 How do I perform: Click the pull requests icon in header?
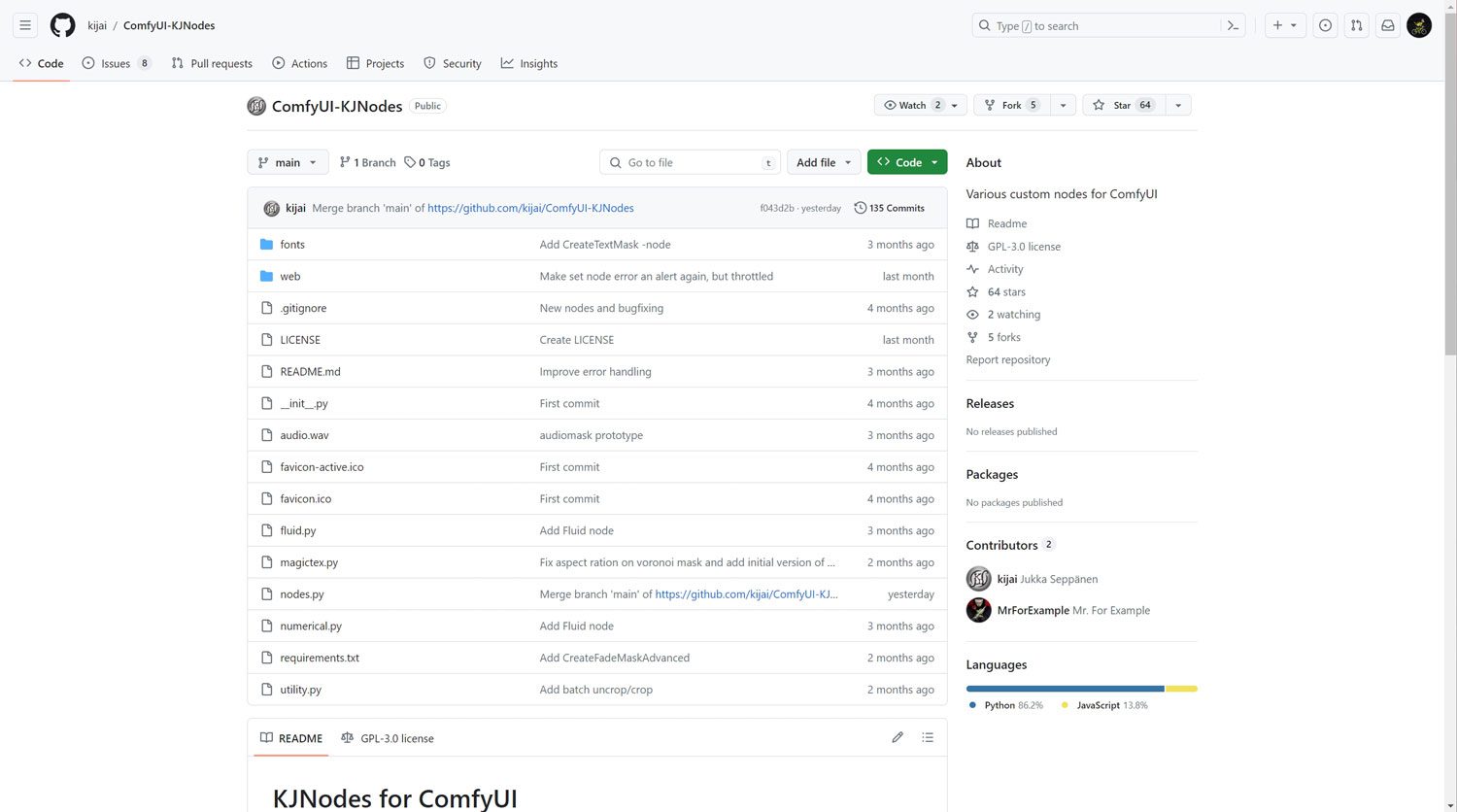[1356, 25]
